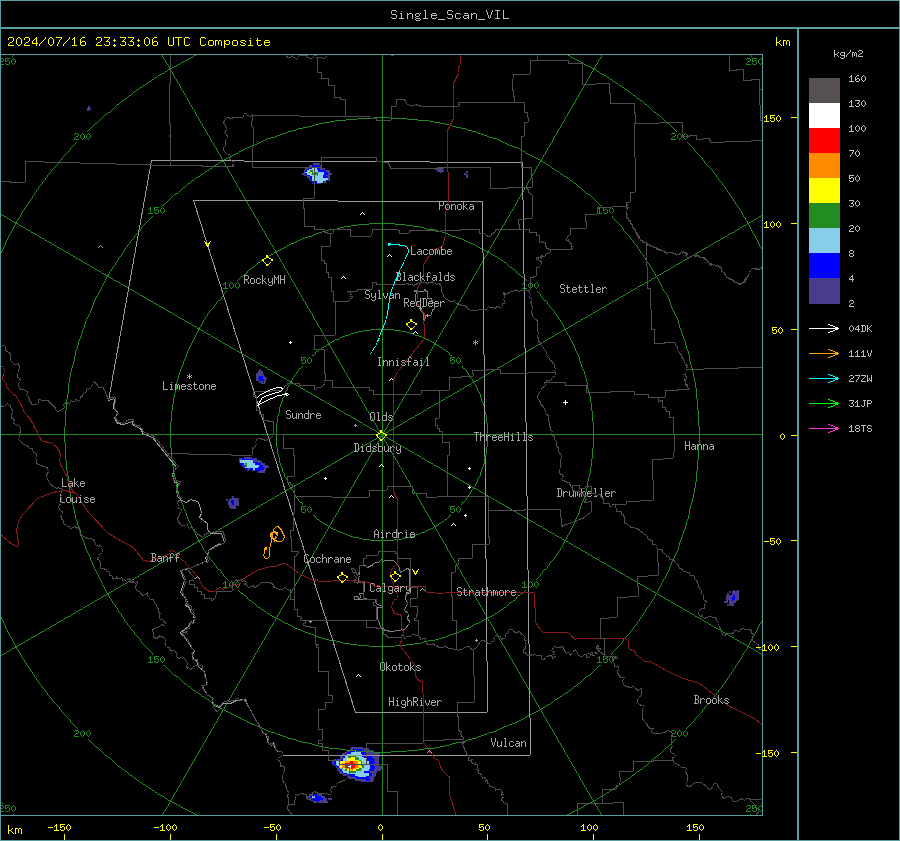This screenshot has width=900, height=841.
Task: Click the Banff town label
Action: (x=165, y=558)
